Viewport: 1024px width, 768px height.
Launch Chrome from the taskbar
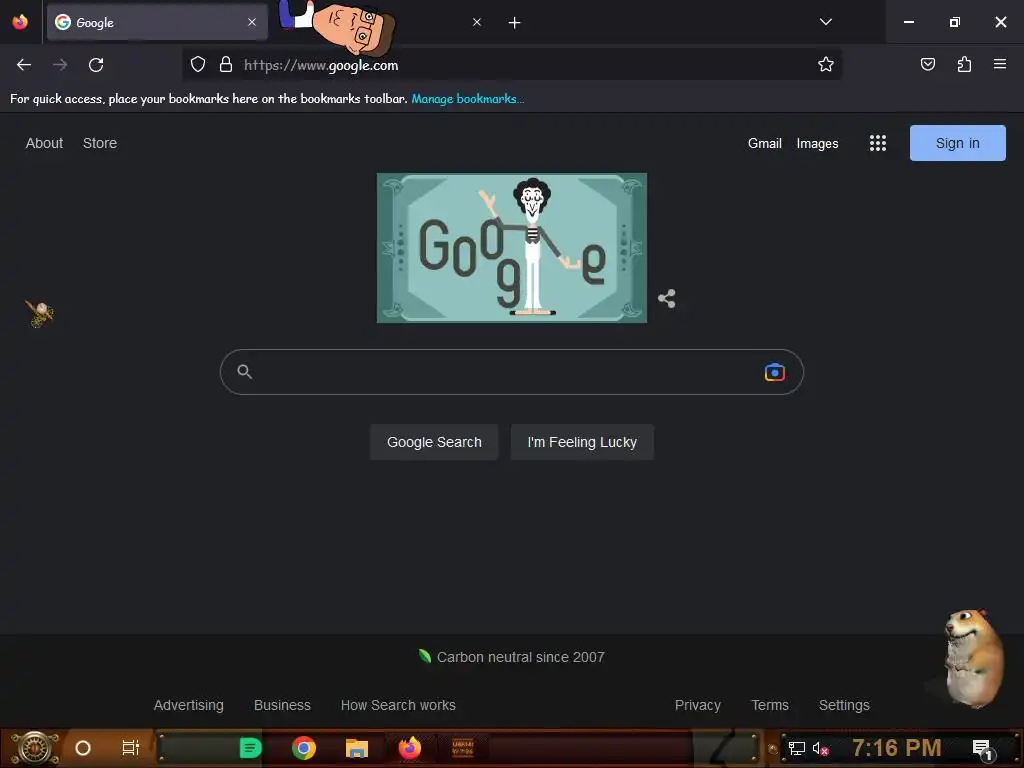point(304,748)
